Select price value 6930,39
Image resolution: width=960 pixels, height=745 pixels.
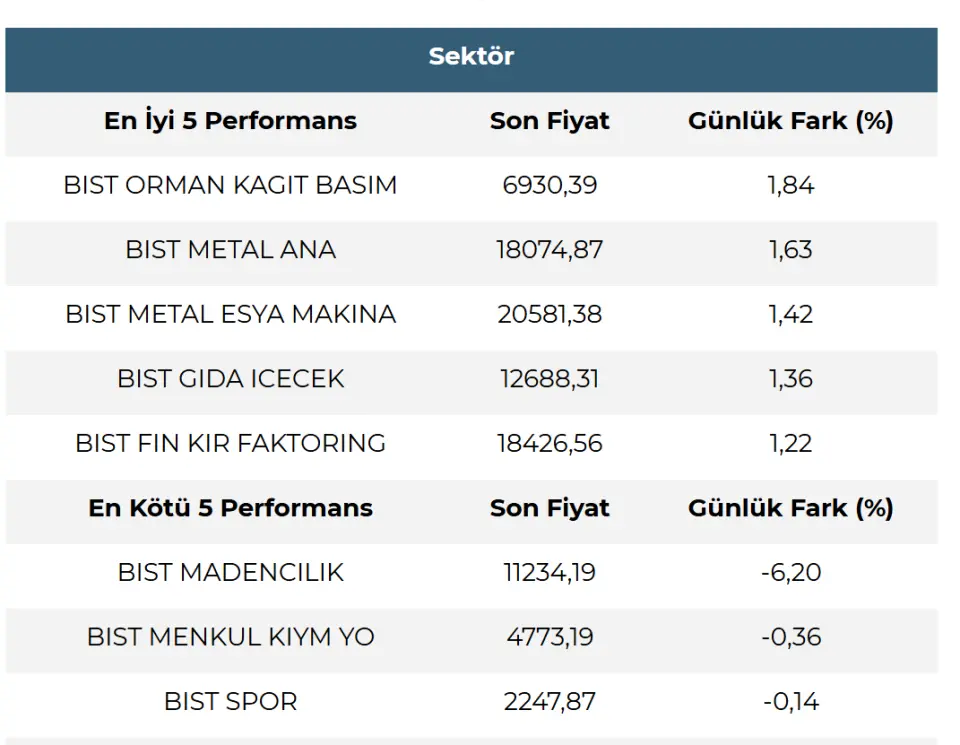coord(549,185)
